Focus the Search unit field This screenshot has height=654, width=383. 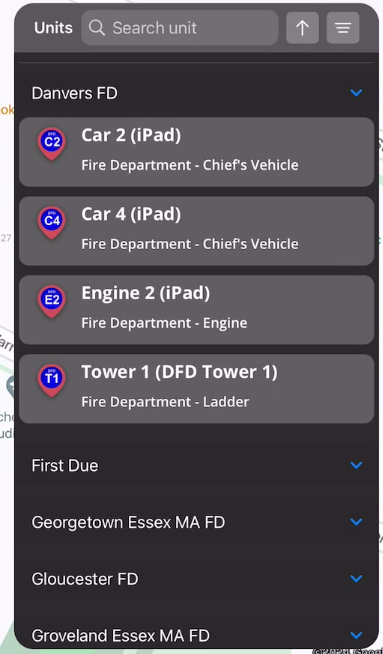180,28
